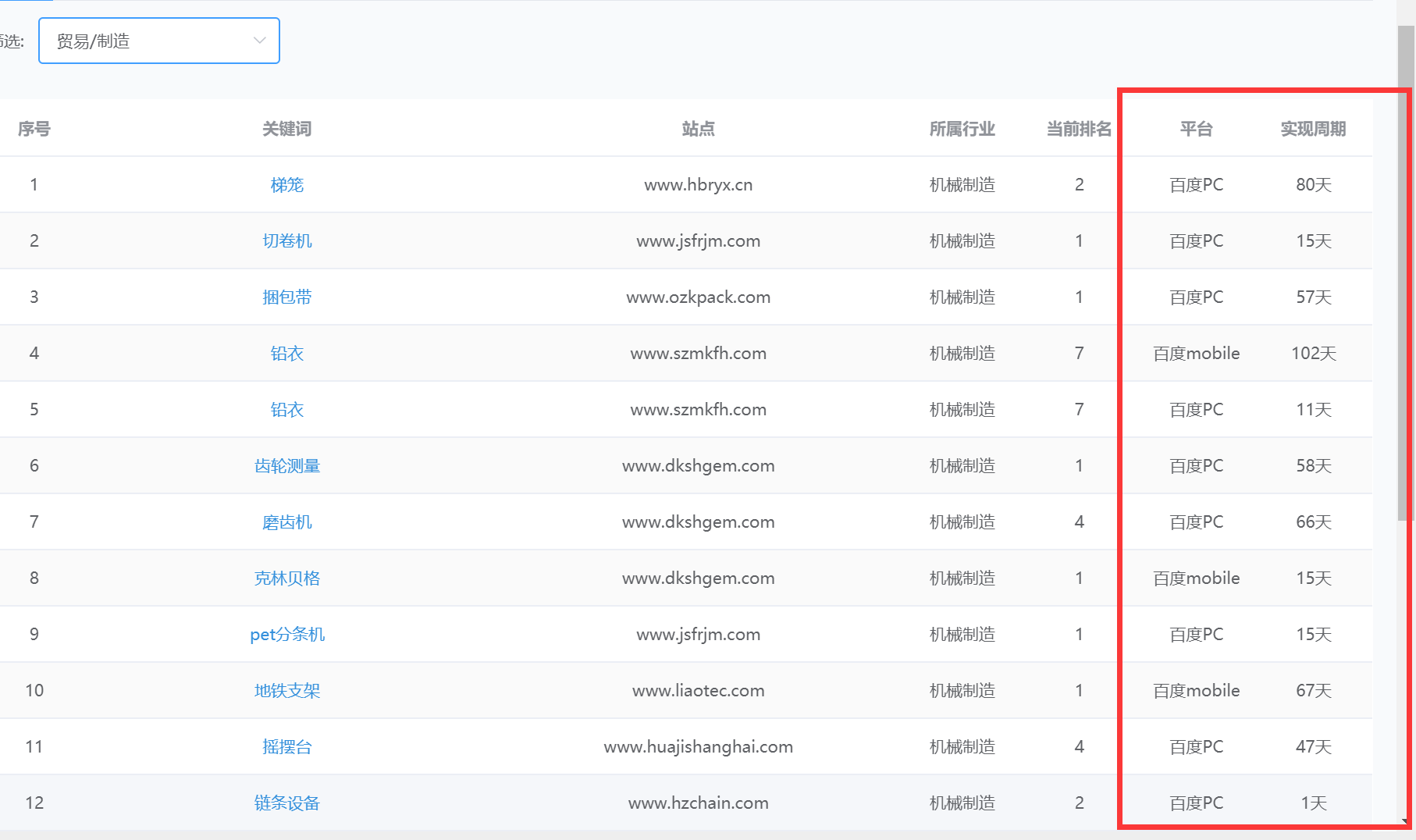Select site cell www.szmkfh.com in row 5

coord(698,410)
